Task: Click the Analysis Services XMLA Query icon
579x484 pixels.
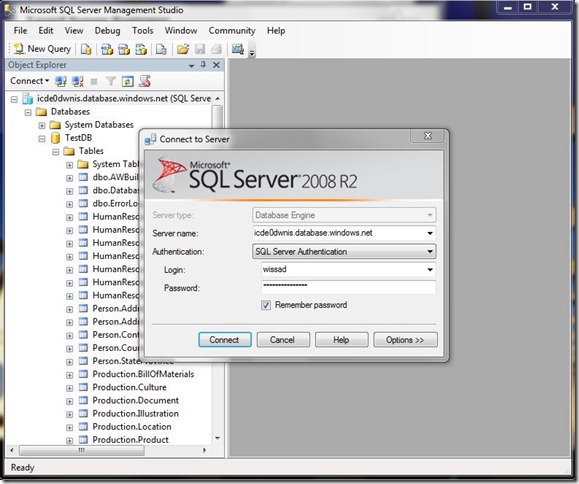Action: pyautogui.click(x=141, y=49)
